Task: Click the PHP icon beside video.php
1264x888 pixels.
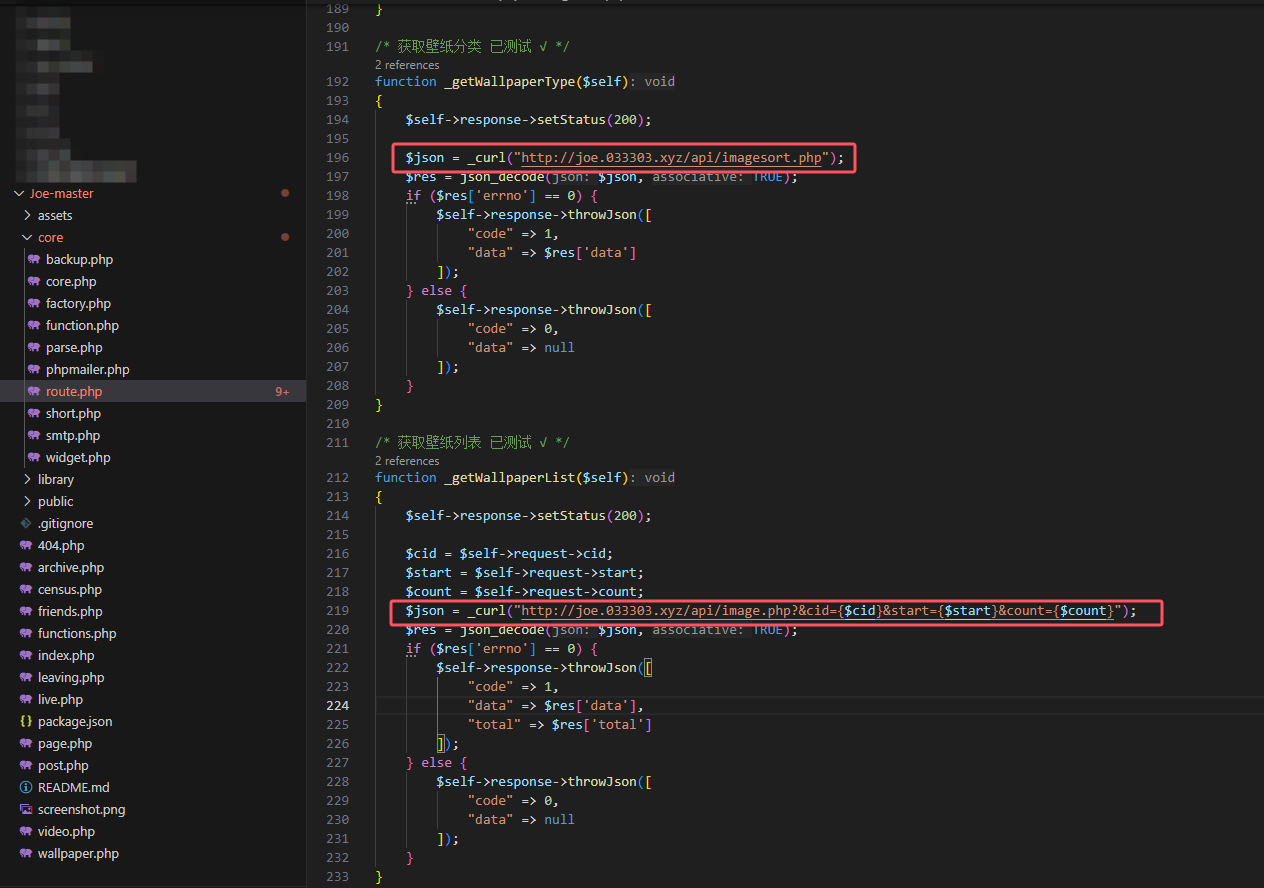Action: (27, 831)
